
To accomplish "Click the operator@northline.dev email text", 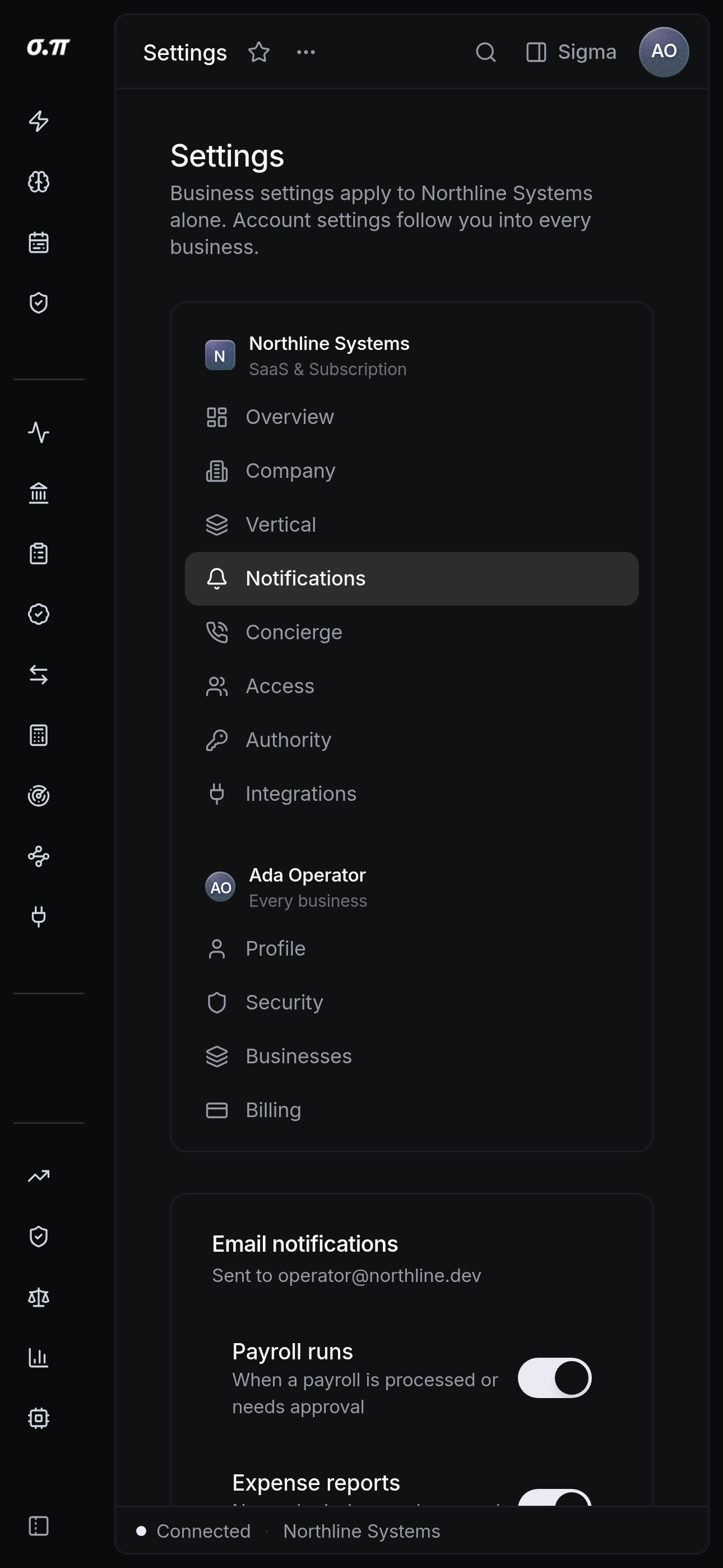I will [x=380, y=1275].
